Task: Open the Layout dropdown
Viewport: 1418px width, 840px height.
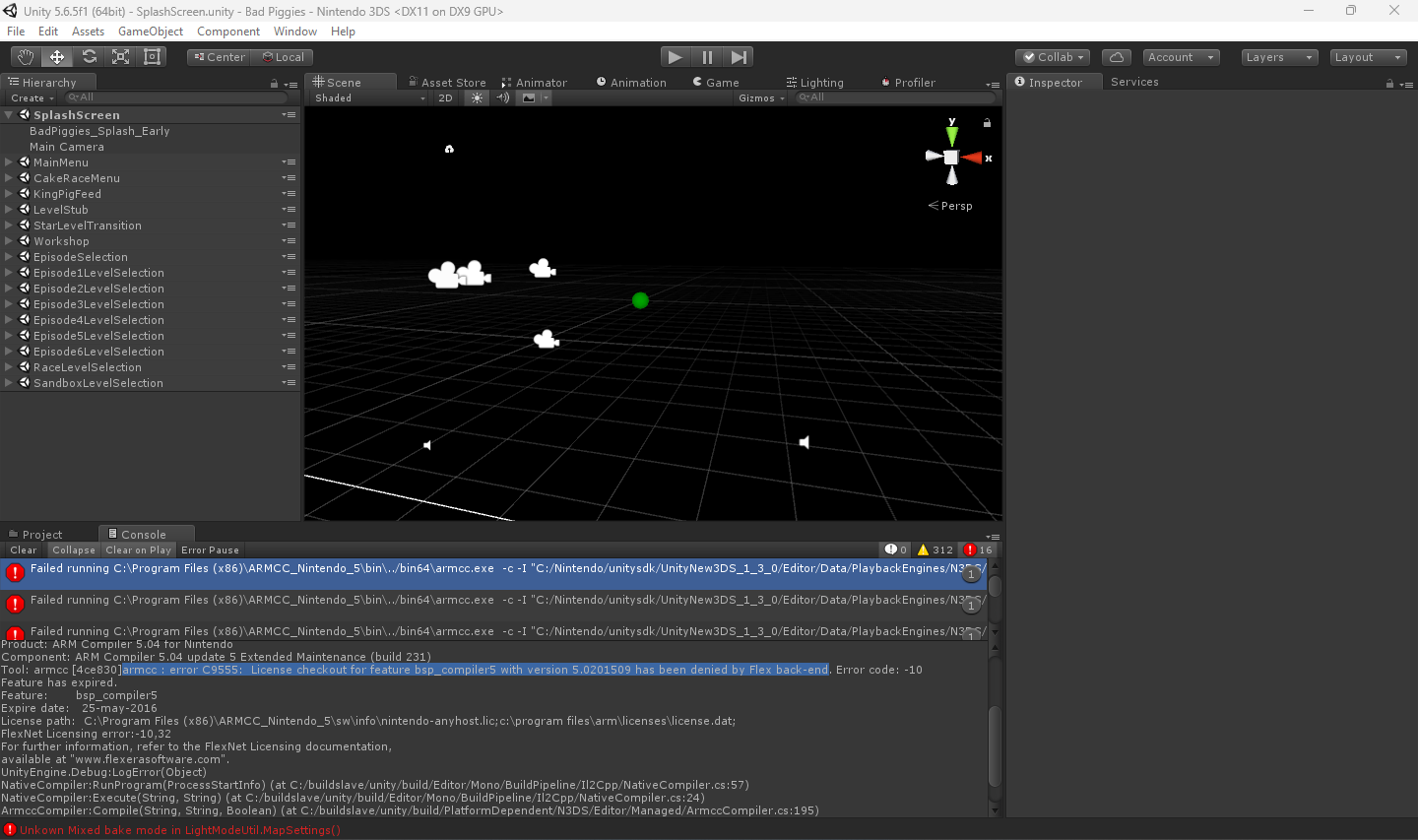Action: click(1368, 57)
